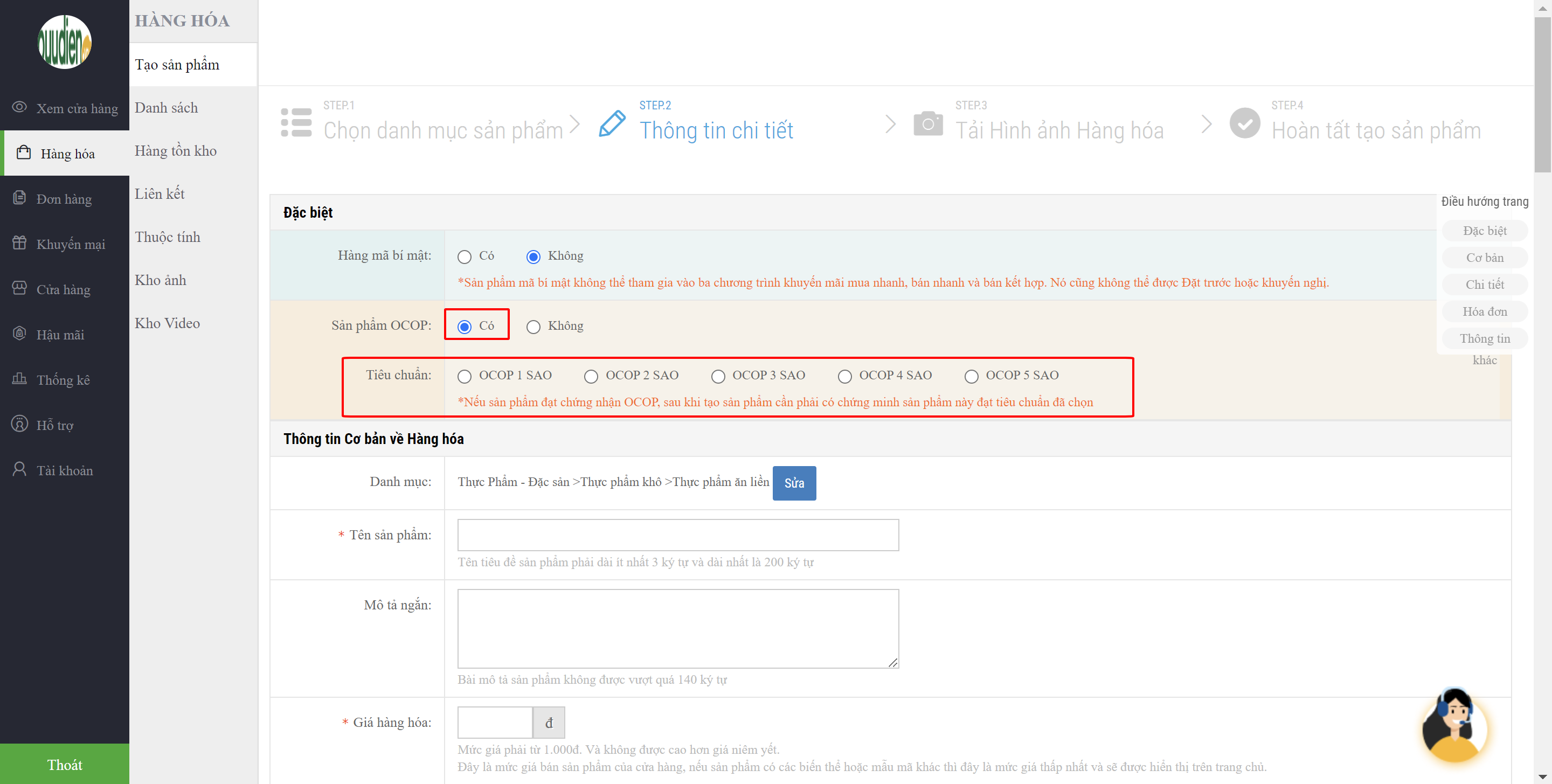Select Không for Sản phẩm OCOP

[533, 327]
